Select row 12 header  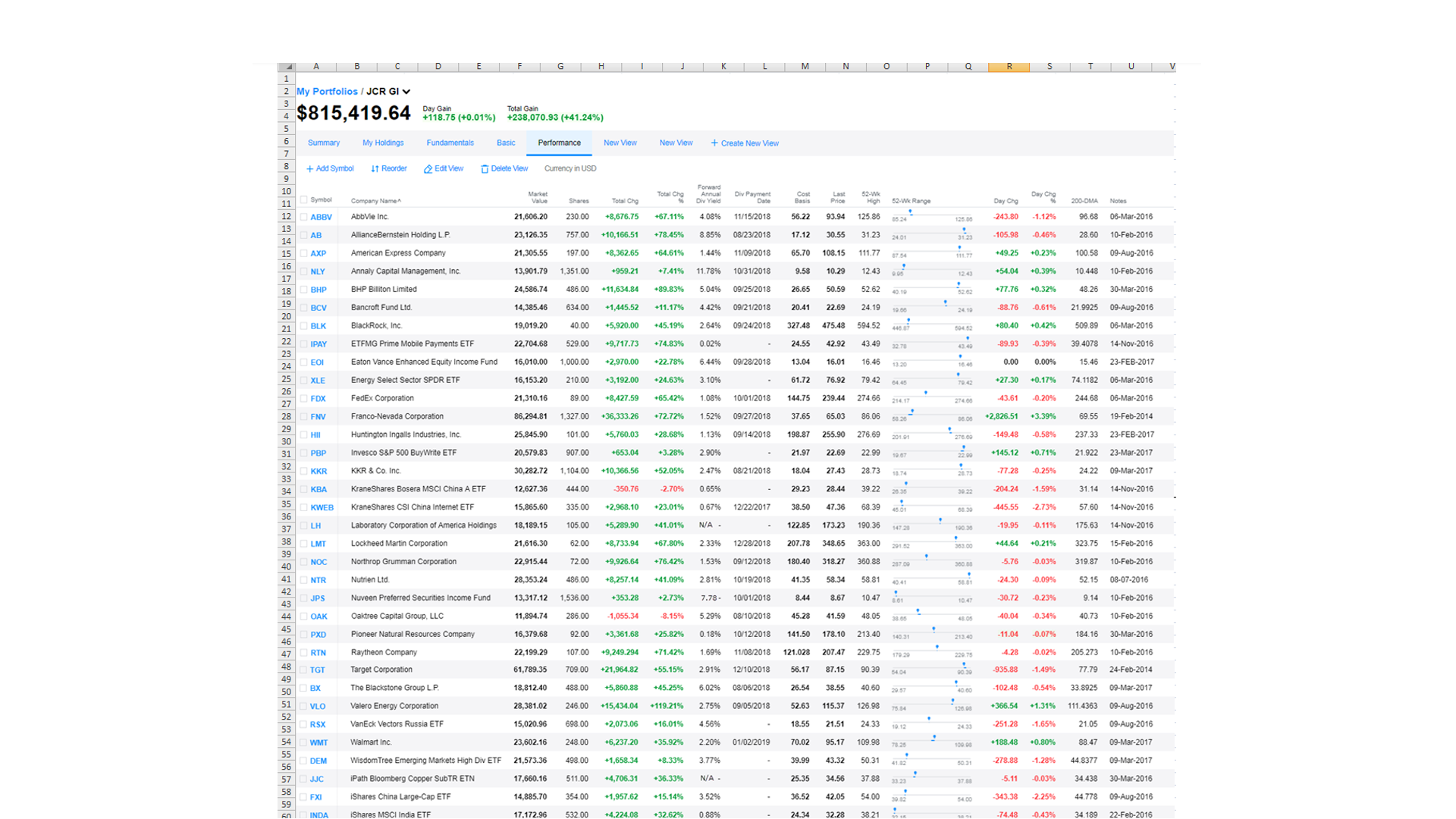click(x=287, y=216)
